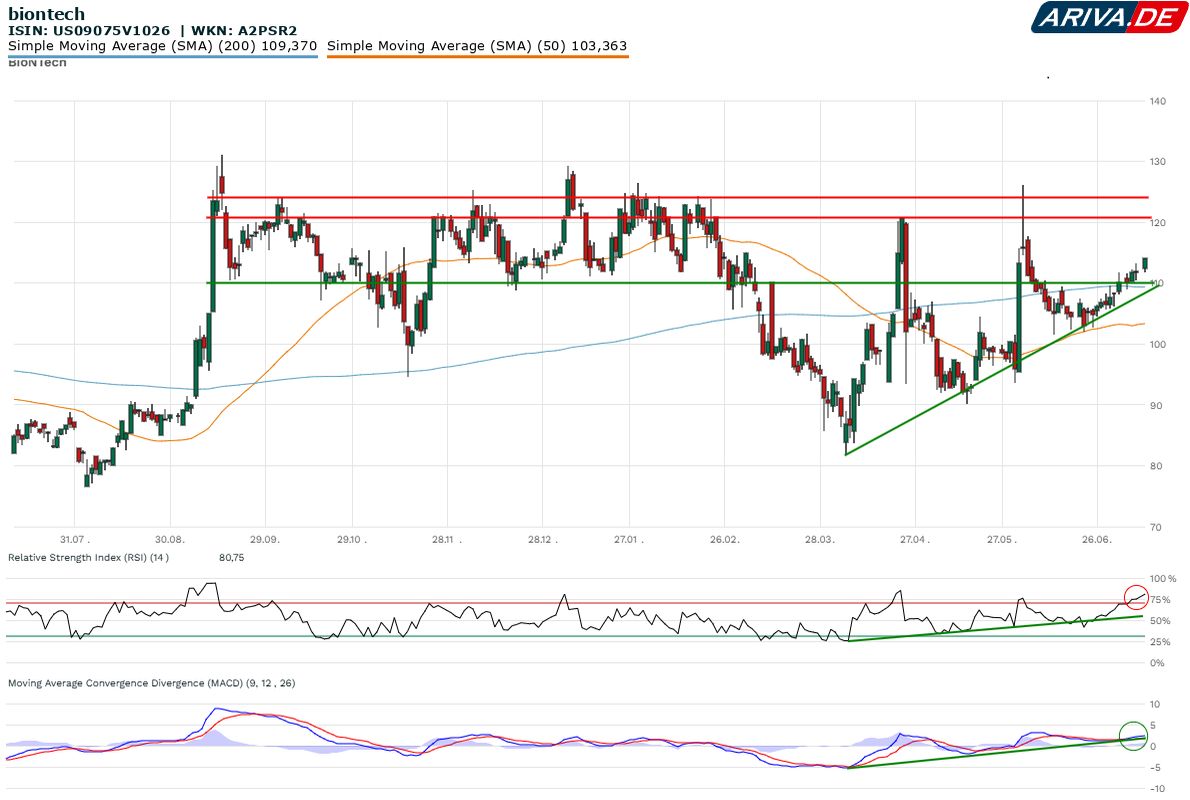Screen dimensions: 1190x800
Task: Click the 26.06. date label
Action: tap(1097, 540)
